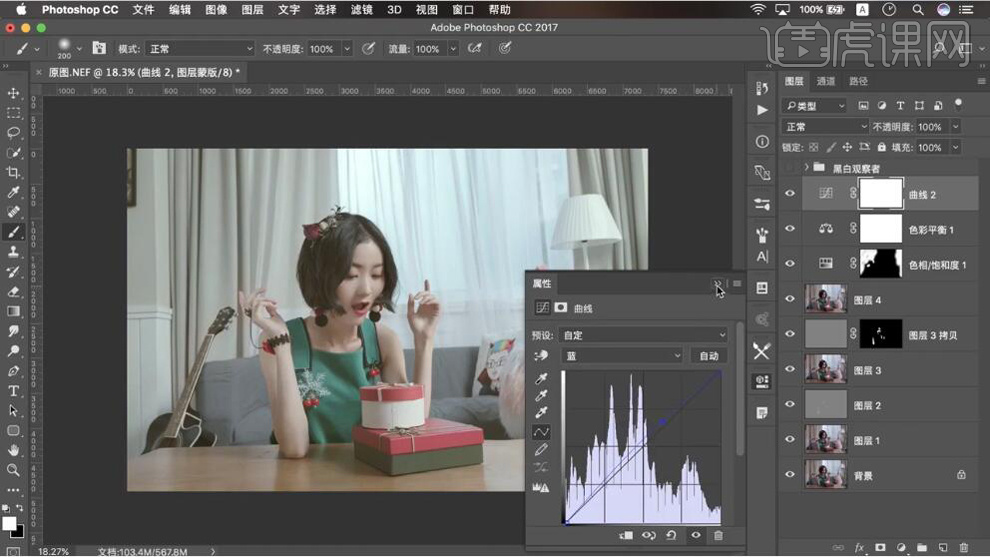Viewport: 990px width, 557px height.
Task: Hide the 图层 4 layer
Action: (x=790, y=299)
